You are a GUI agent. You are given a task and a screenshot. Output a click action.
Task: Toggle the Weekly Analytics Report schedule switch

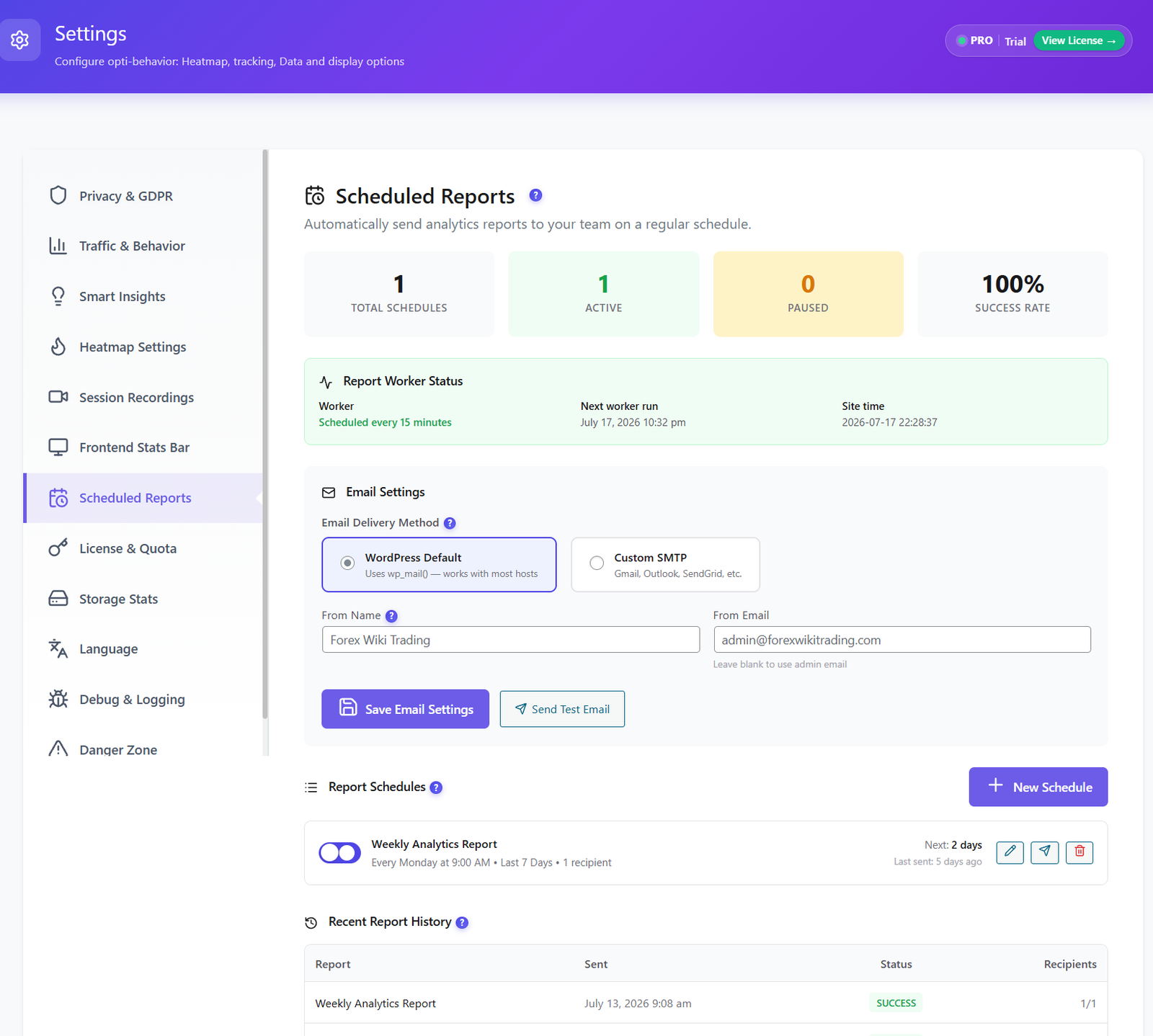(340, 852)
